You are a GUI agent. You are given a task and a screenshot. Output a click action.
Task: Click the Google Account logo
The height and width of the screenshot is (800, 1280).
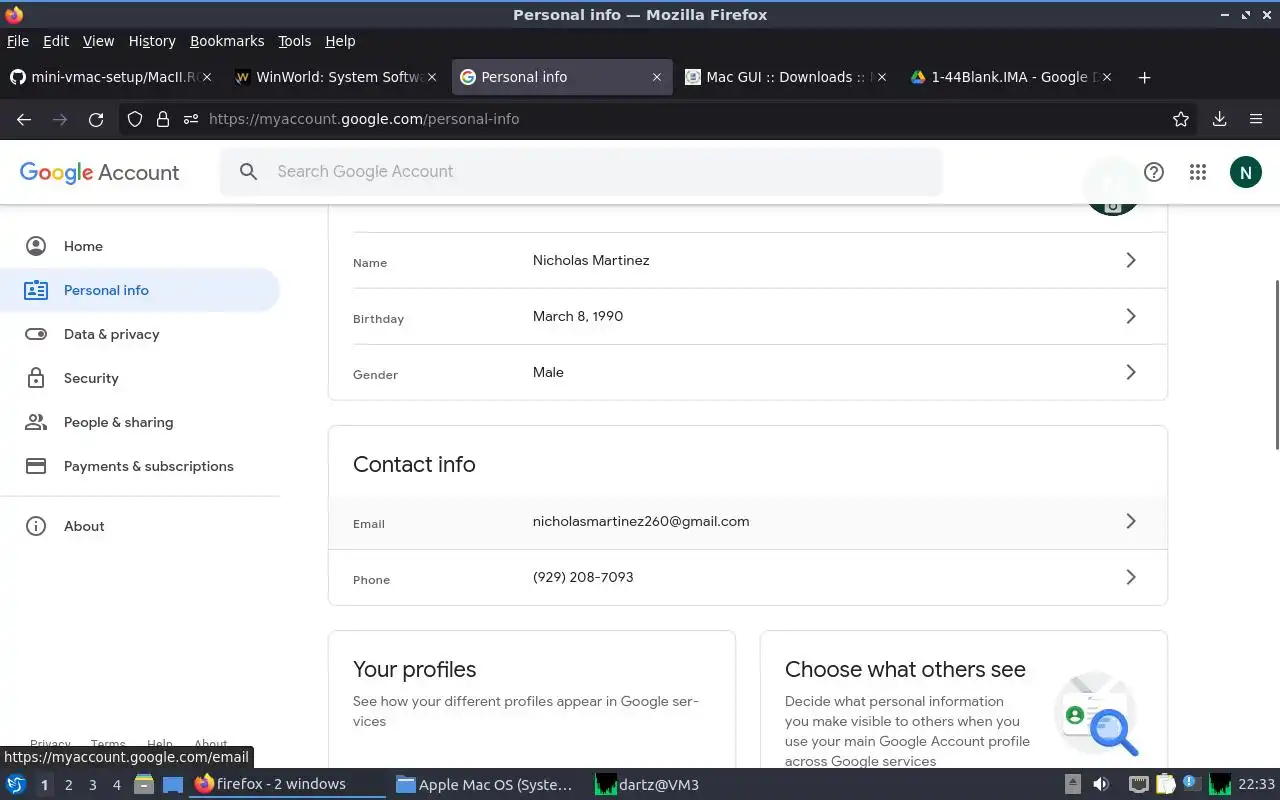[99, 172]
